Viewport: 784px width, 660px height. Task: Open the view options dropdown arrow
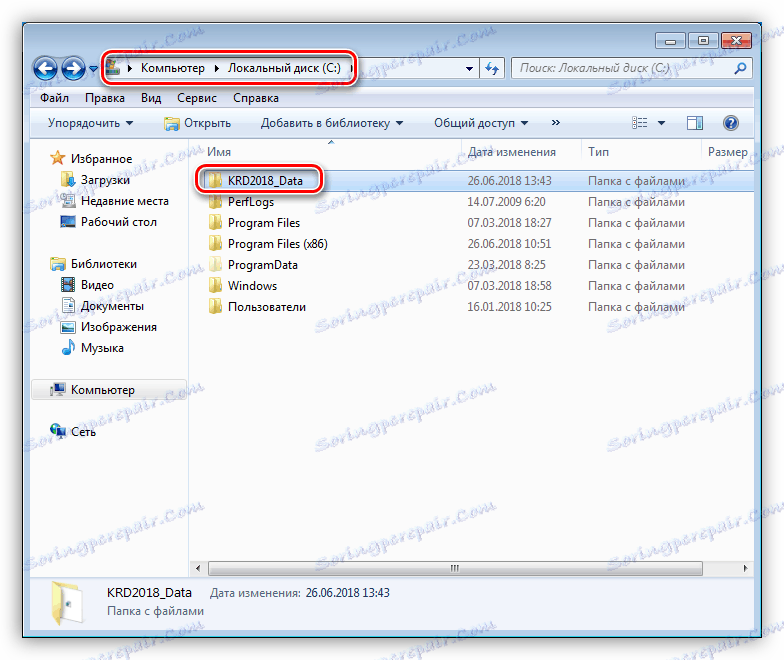[x=661, y=123]
